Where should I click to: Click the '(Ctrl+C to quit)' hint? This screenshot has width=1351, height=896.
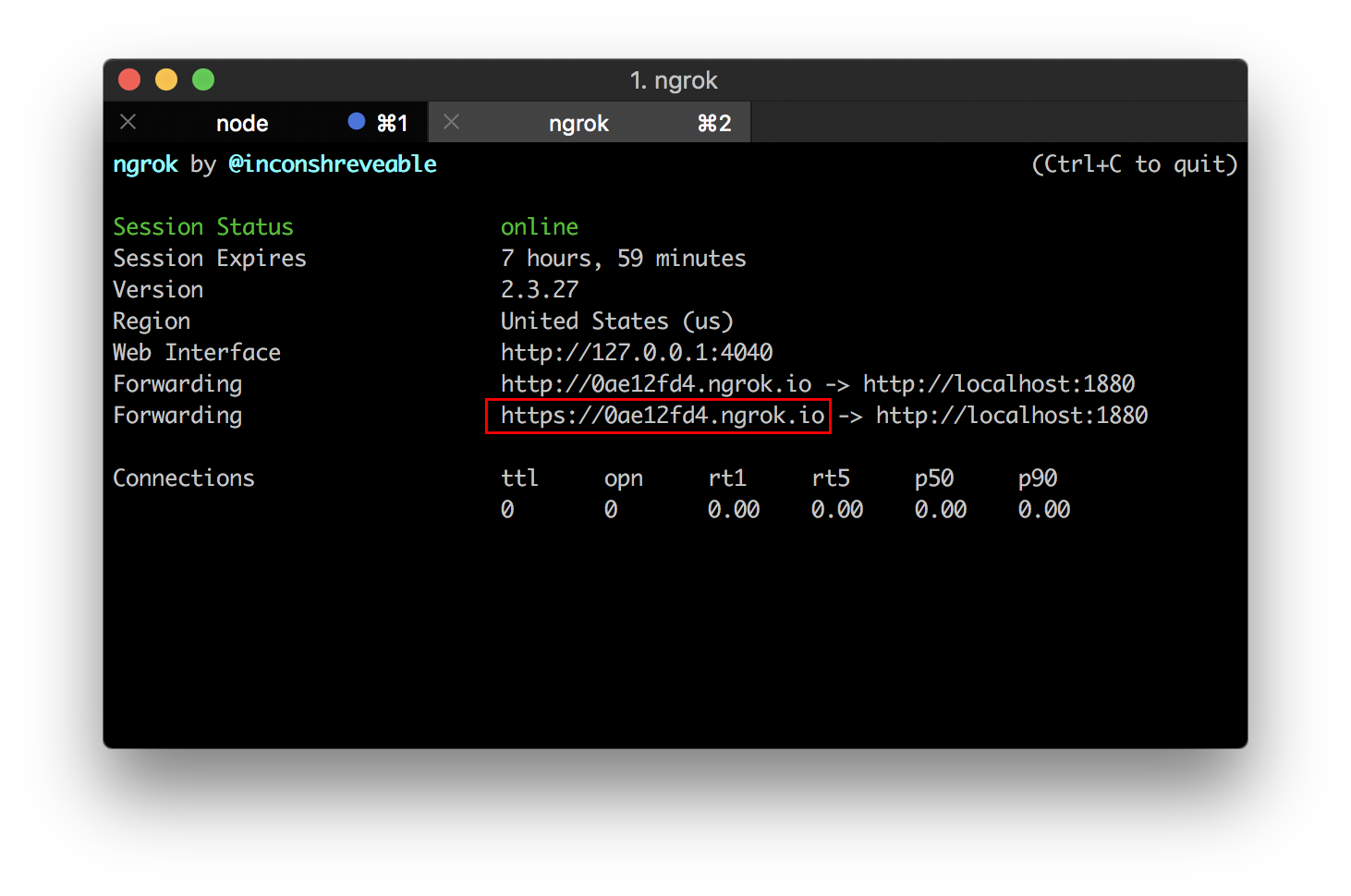[1134, 164]
